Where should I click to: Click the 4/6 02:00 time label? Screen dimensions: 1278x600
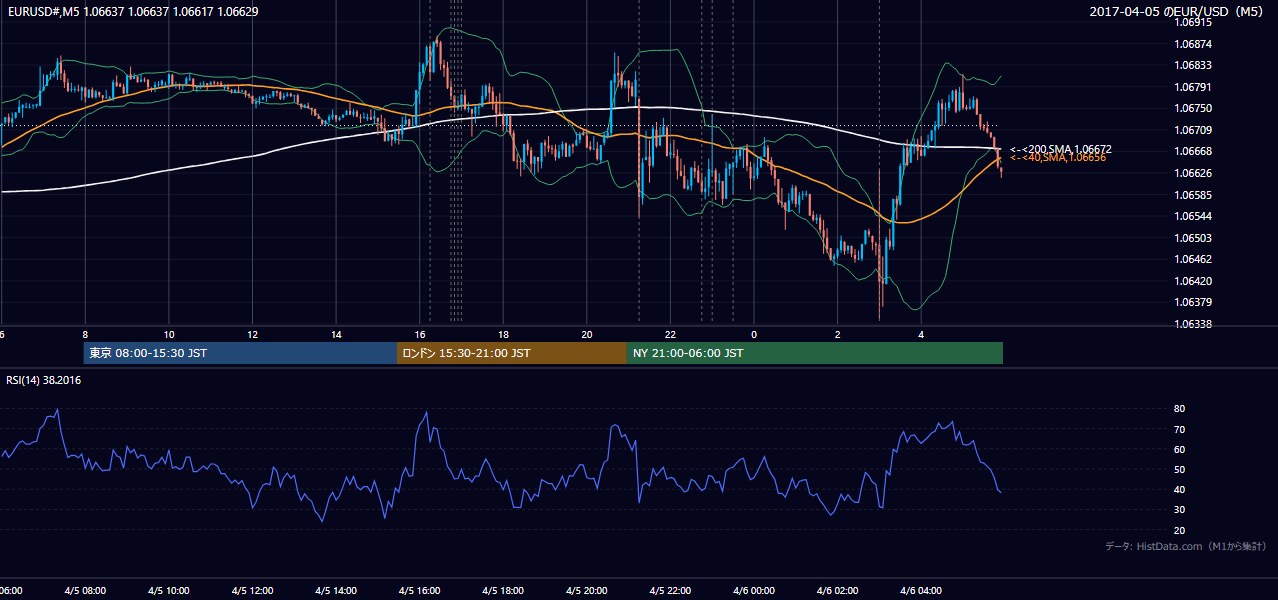tap(838, 591)
